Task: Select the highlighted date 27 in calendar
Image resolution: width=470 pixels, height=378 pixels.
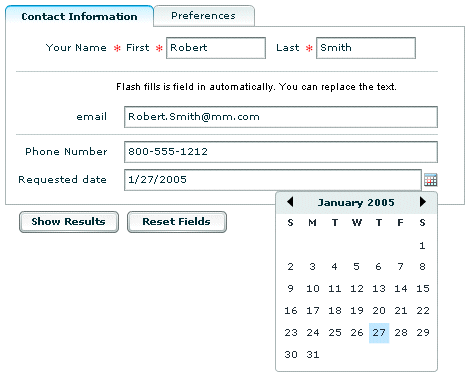Action: pyautogui.click(x=379, y=333)
